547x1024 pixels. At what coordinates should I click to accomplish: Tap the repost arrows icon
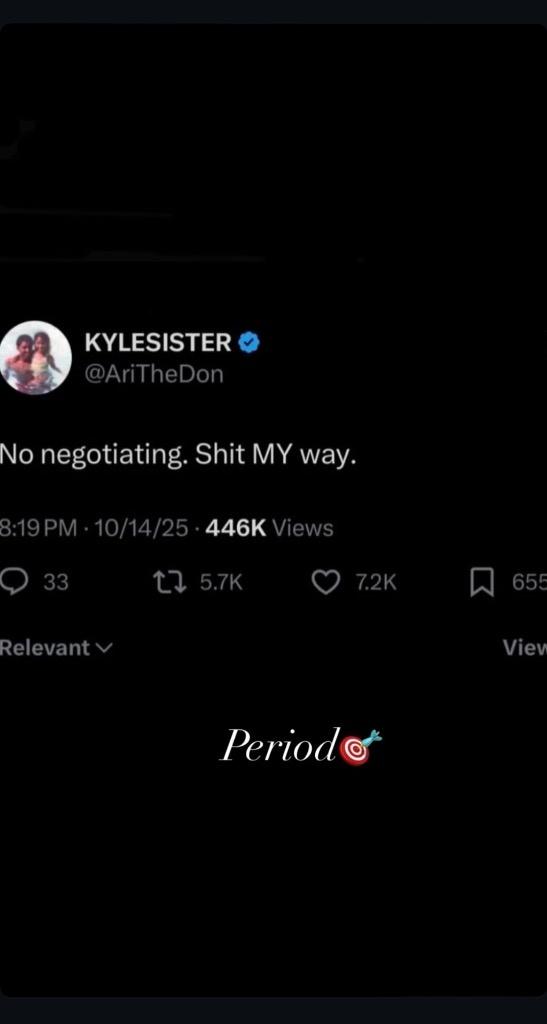tap(168, 582)
